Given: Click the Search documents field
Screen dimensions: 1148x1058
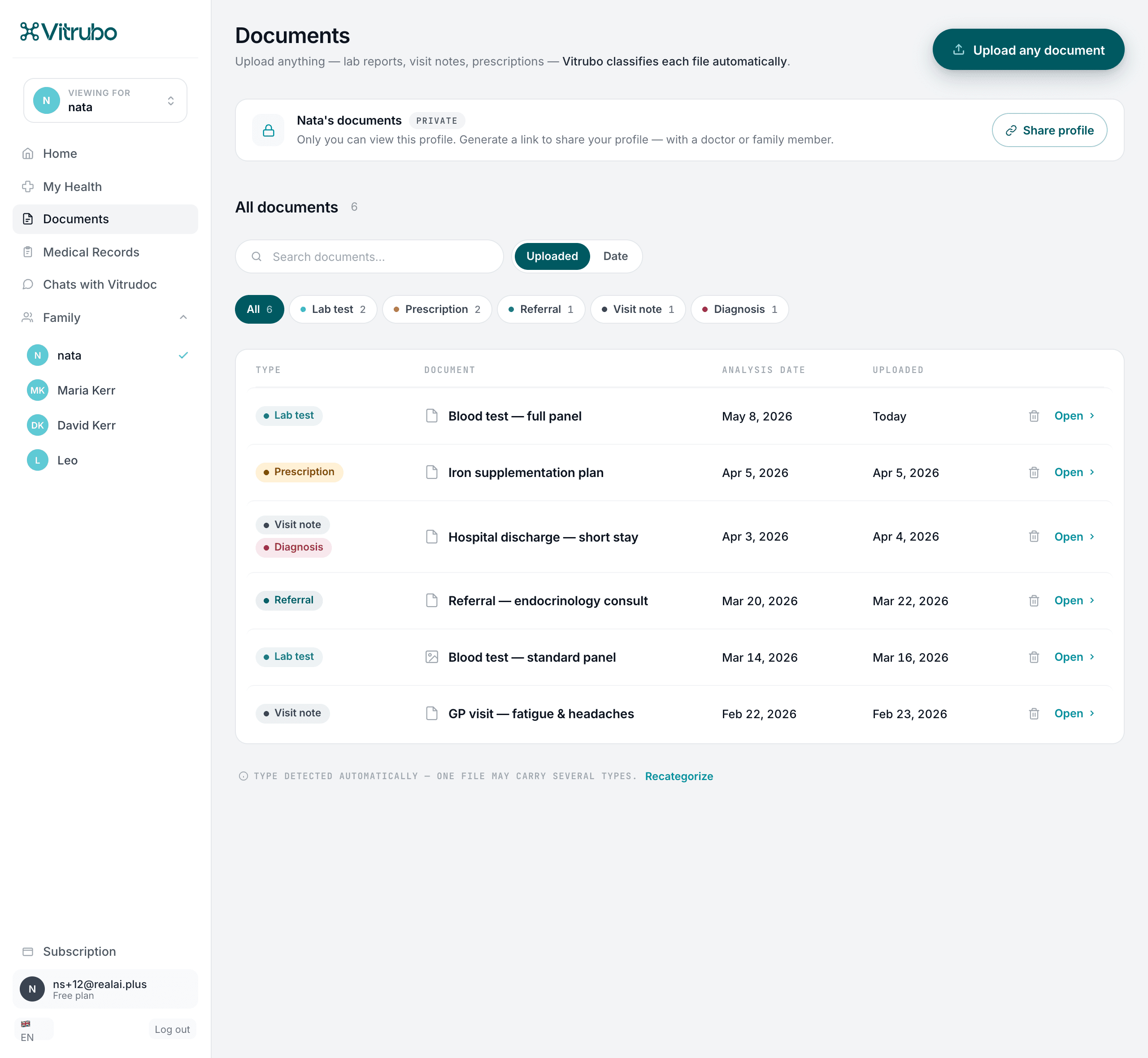Looking at the screenshot, I should click(370, 256).
